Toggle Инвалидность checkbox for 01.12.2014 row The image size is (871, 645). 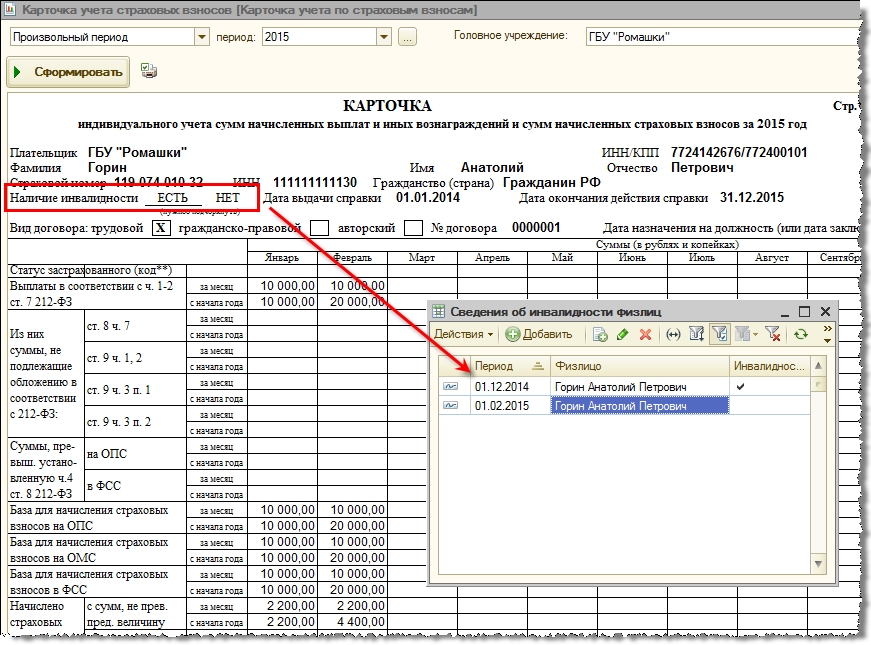[x=740, y=386]
